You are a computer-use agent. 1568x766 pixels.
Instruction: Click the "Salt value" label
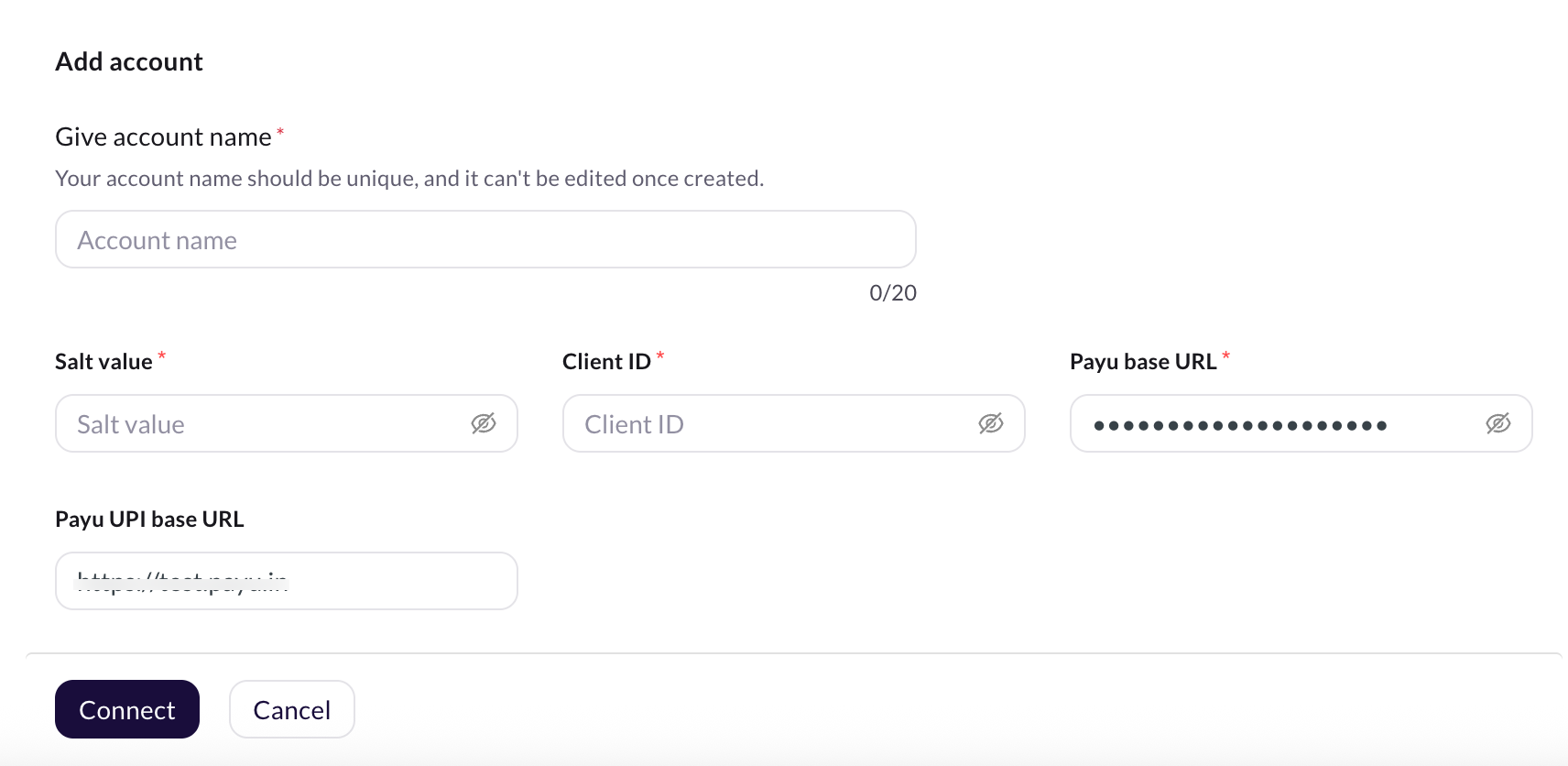click(103, 362)
